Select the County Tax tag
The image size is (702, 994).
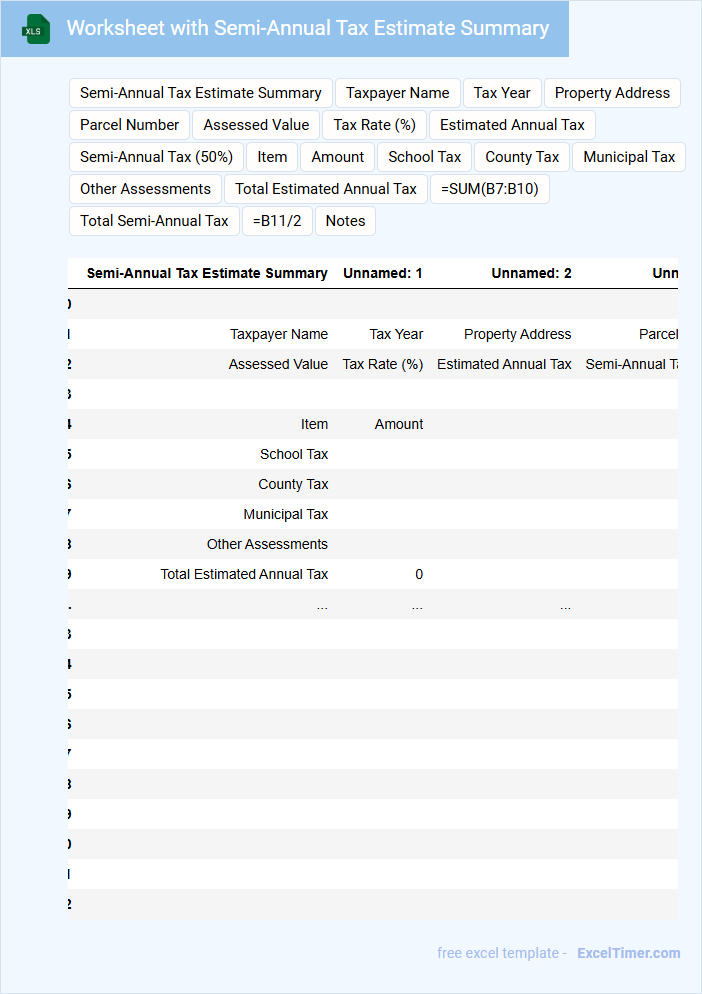522,157
